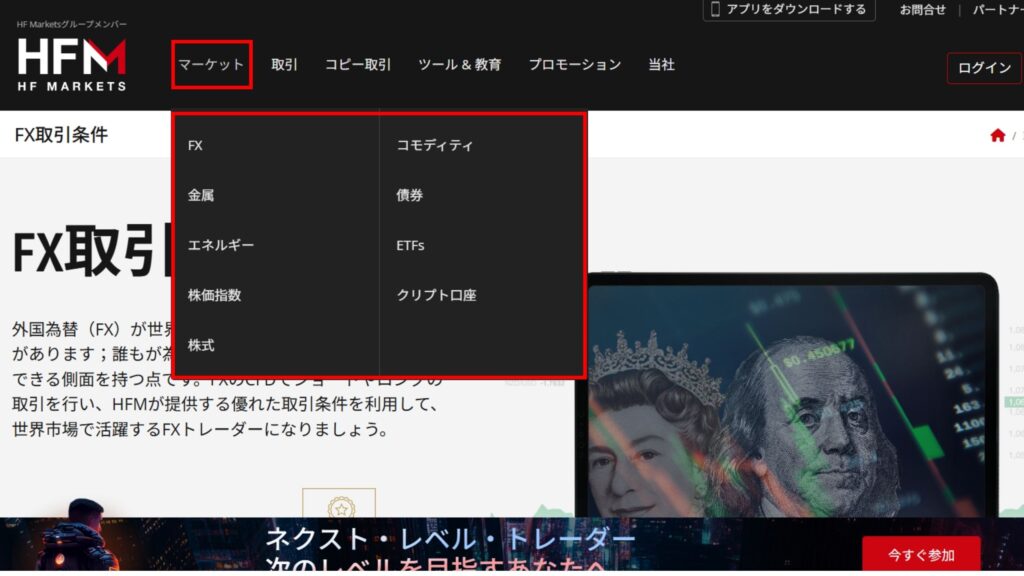Image resolution: width=1024 pixels, height=576 pixels.
Task: Select FX from the market dropdown
Action: 195,146
